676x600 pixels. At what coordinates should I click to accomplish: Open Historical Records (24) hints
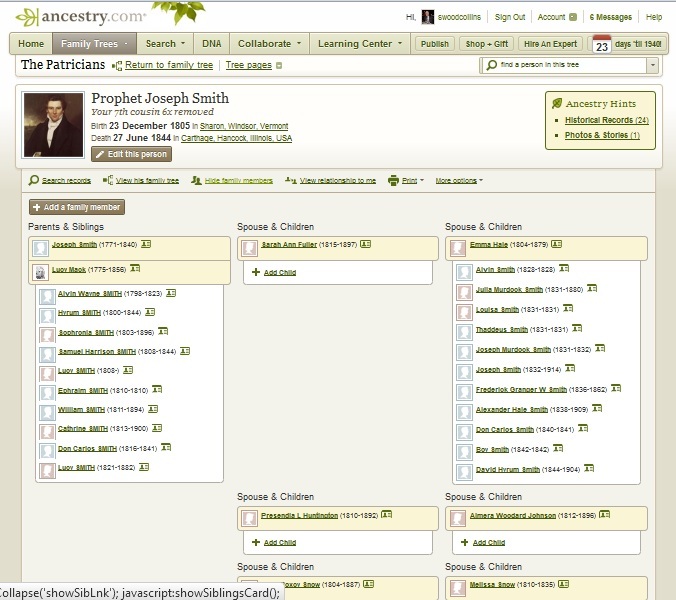(x=607, y=120)
